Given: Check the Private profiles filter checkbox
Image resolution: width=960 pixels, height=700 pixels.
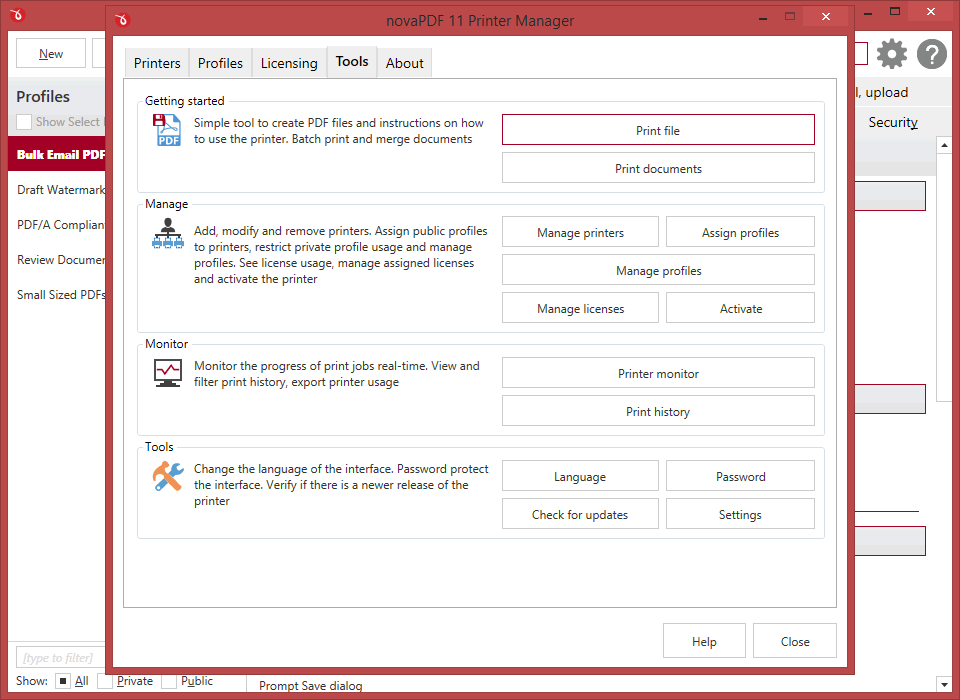Looking at the screenshot, I should coord(105,681).
